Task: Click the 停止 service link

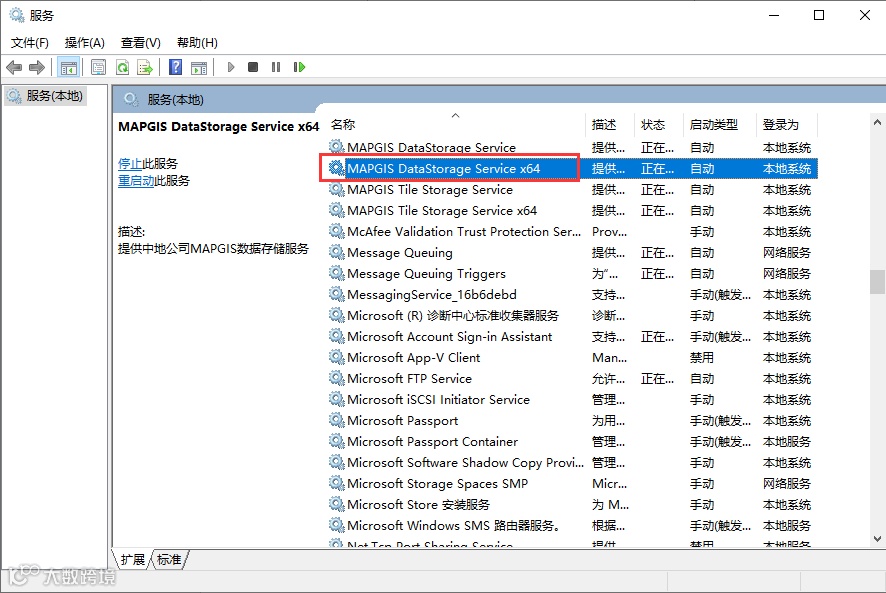Action: [x=129, y=164]
